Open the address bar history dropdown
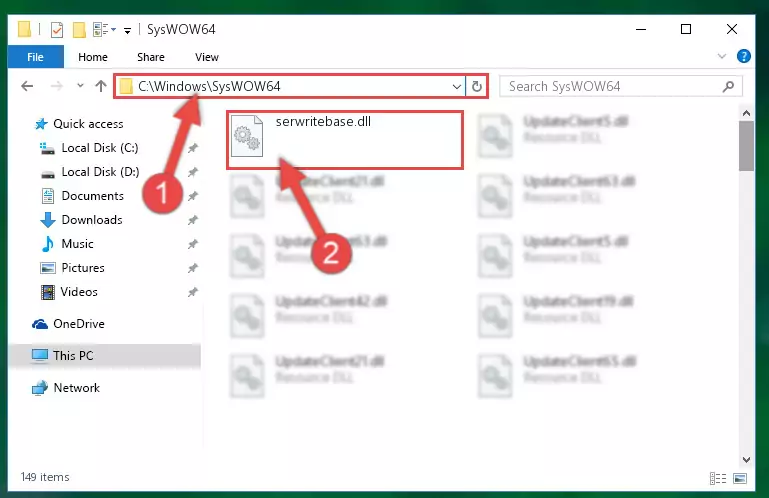Viewport: 769px width, 498px height. pos(457,87)
